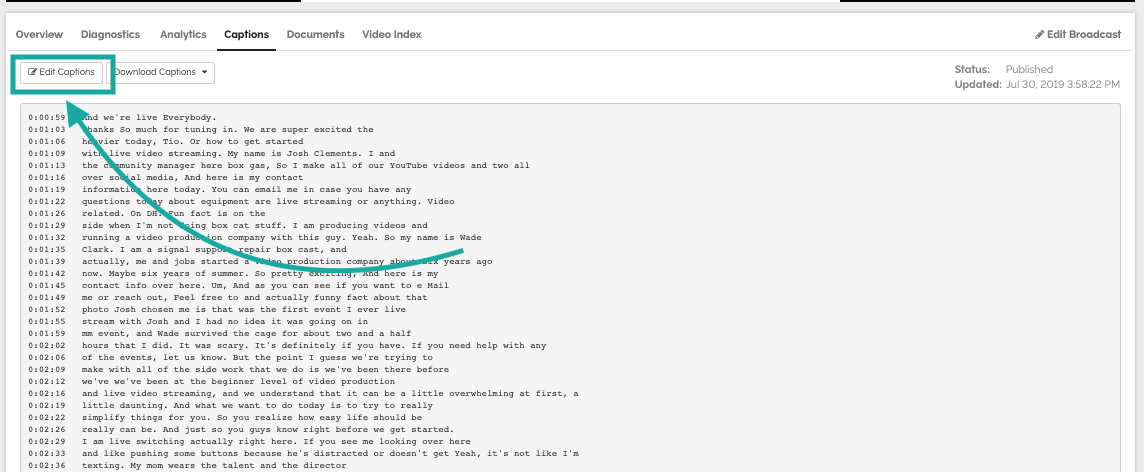1144x472 pixels.
Task: Click the caption line at timestamp 0:00:59
Action: click(150, 118)
